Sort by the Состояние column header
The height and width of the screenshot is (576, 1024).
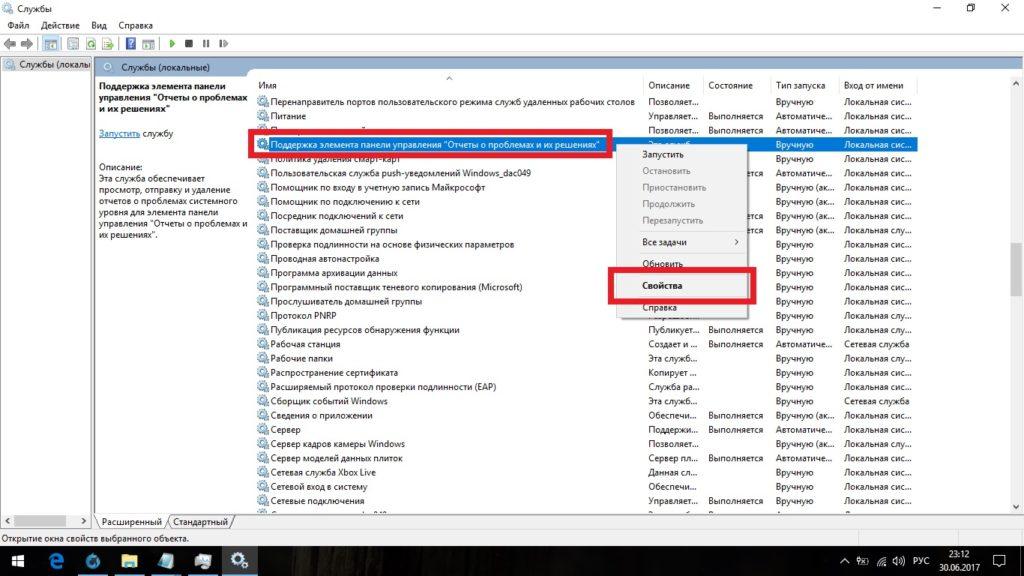point(737,86)
